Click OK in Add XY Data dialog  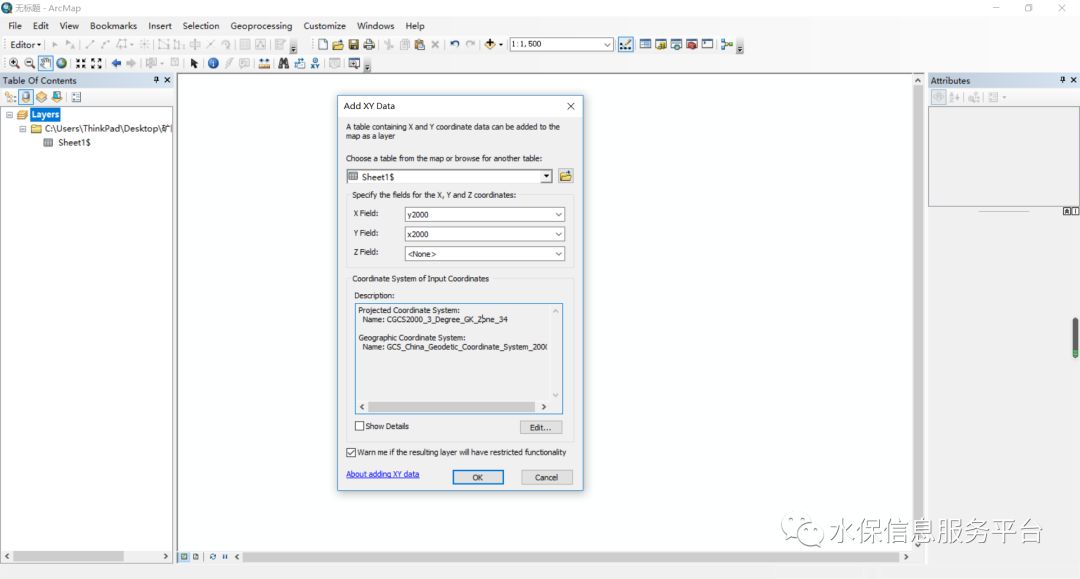tap(478, 477)
